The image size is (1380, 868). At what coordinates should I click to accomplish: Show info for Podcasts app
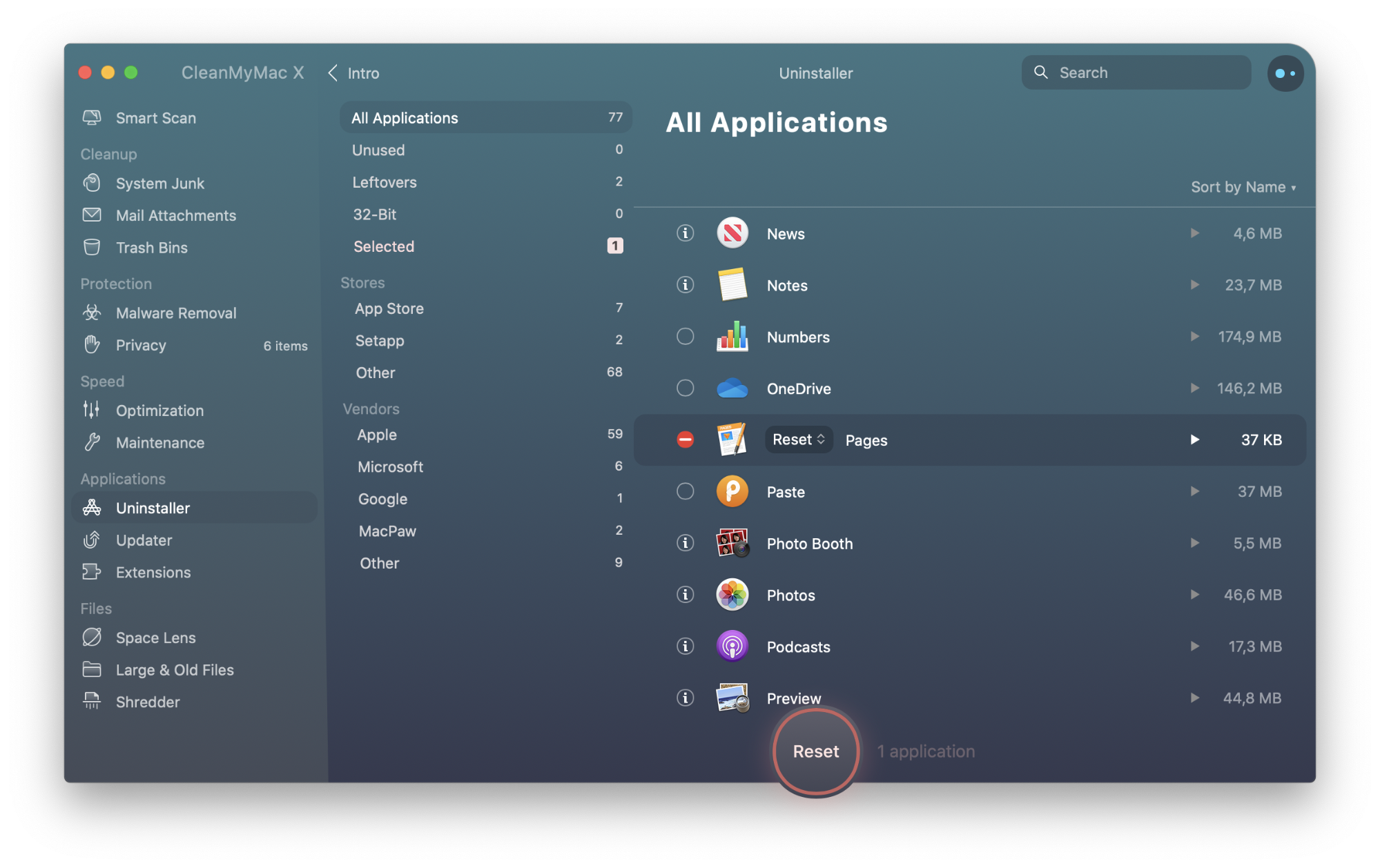[685, 647]
